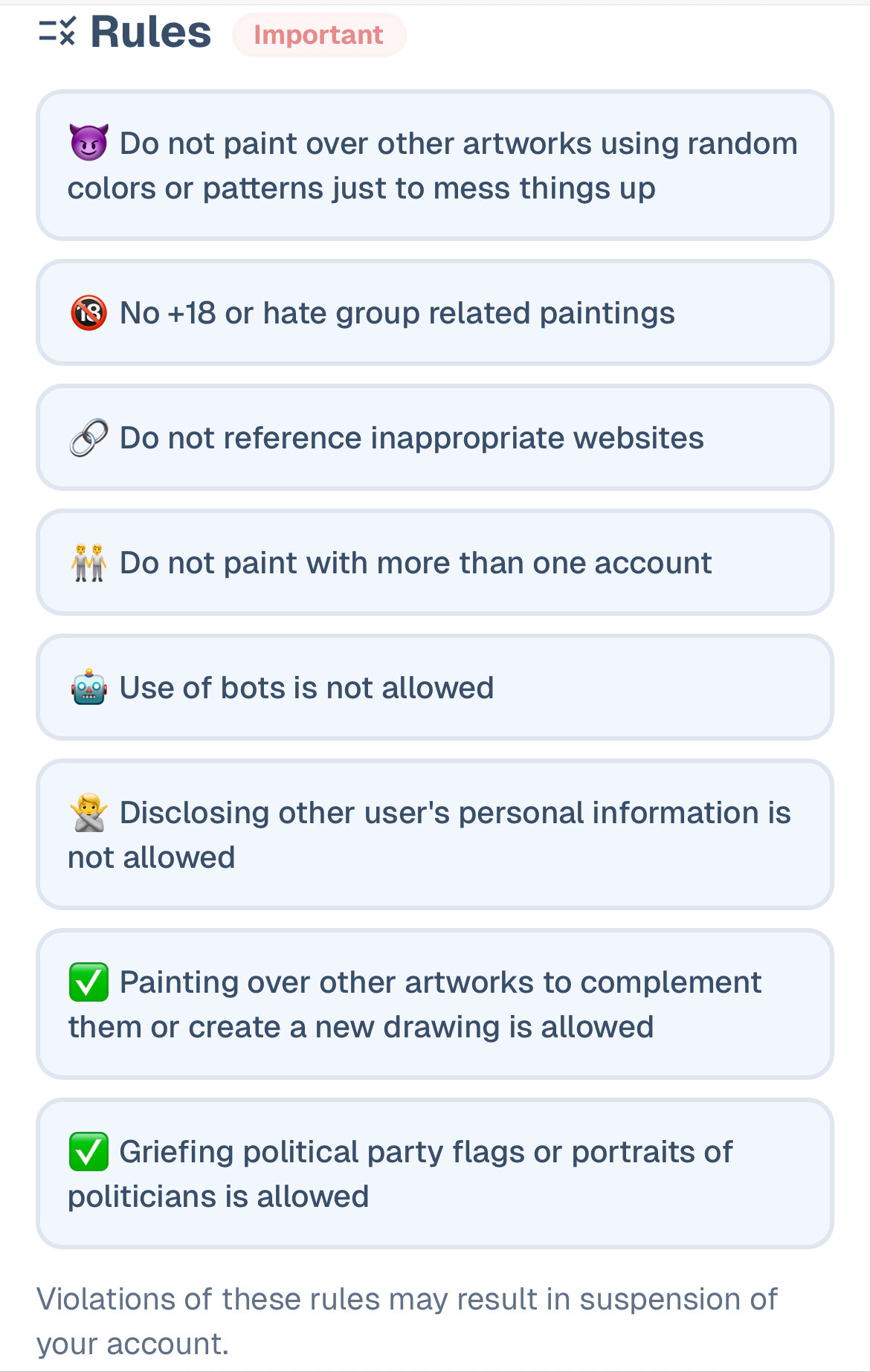Viewport: 870px width, 1372px height.
Task: Click the pink Important badge
Action: (x=319, y=35)
